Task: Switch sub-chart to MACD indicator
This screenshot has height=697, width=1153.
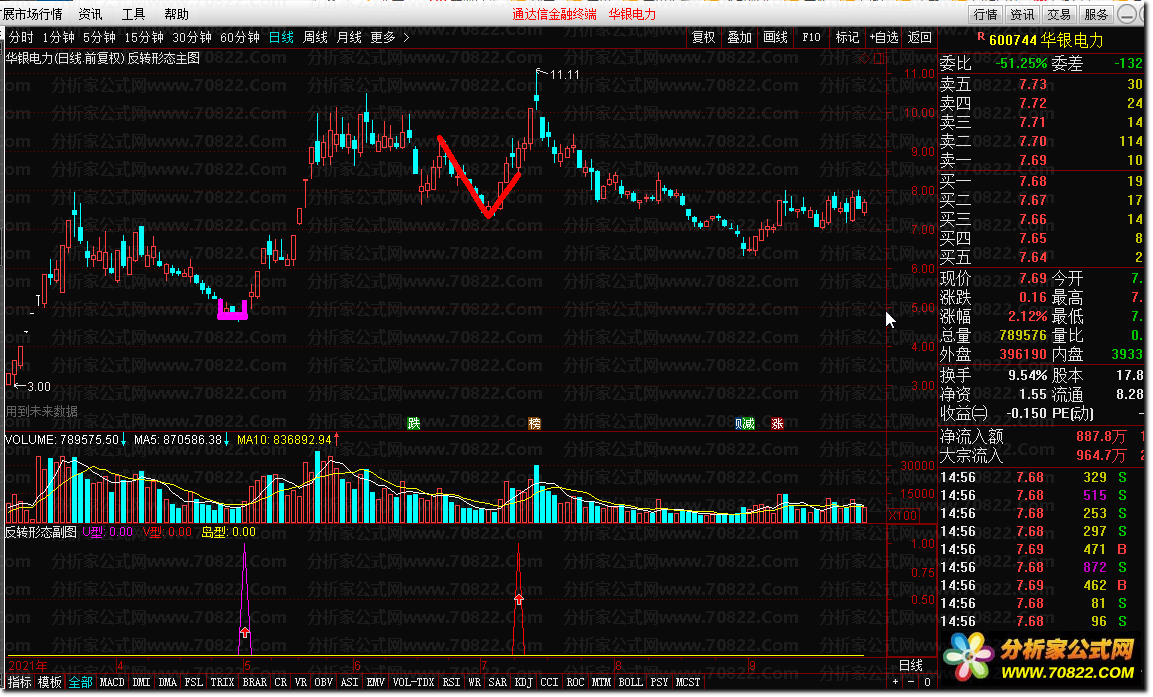Action: pos(112,682)
